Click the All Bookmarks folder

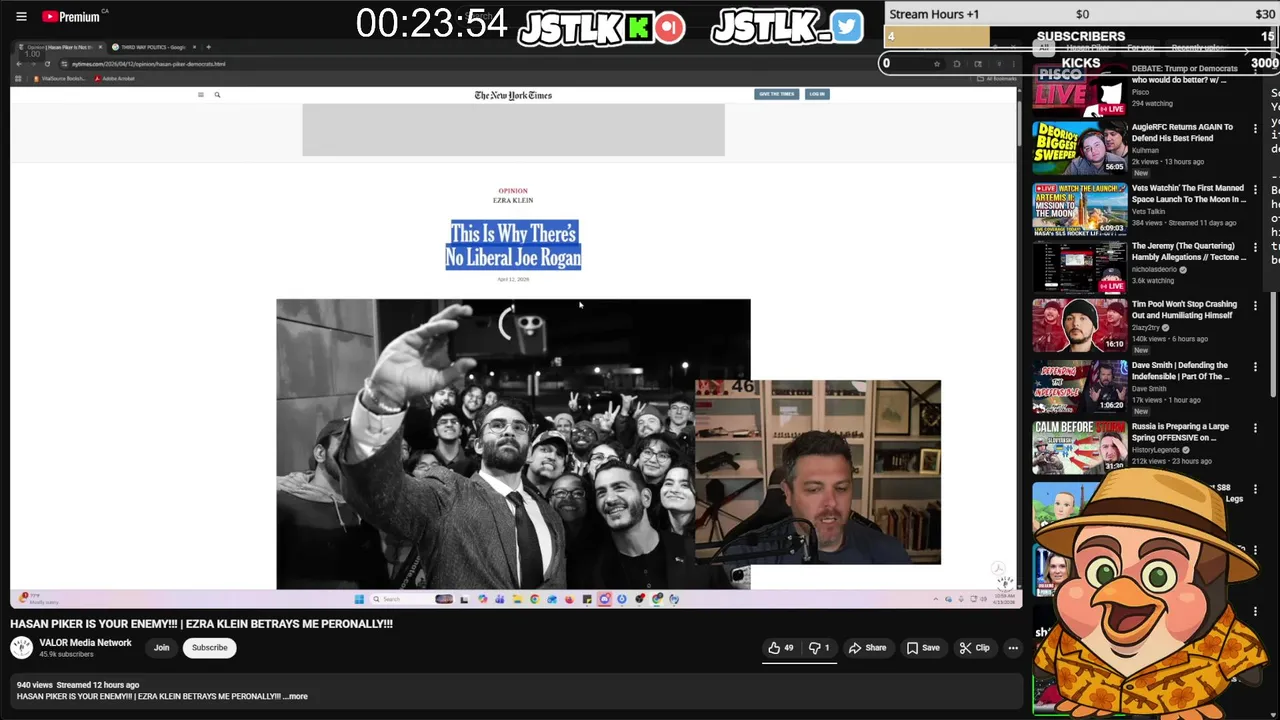997,79
